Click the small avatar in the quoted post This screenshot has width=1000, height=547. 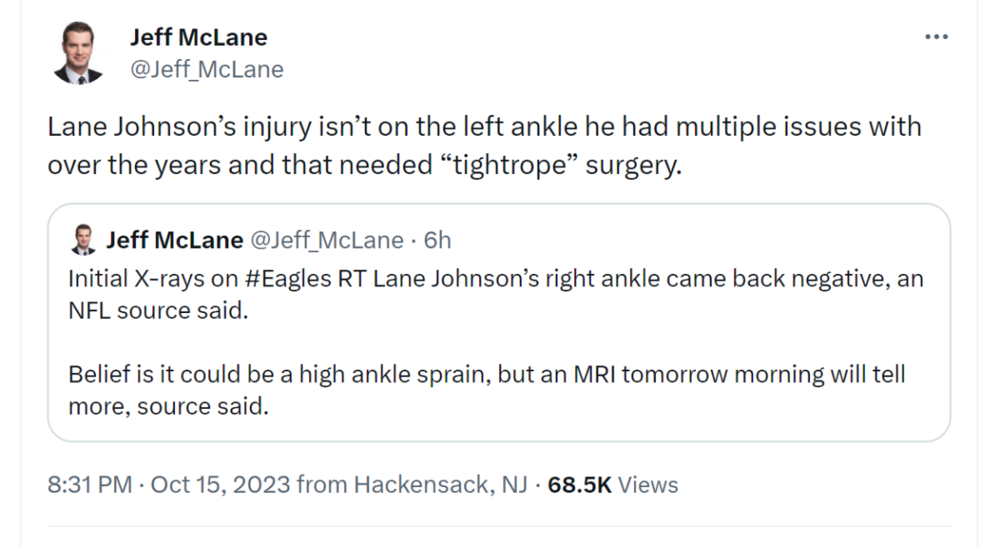coord(84,240)
